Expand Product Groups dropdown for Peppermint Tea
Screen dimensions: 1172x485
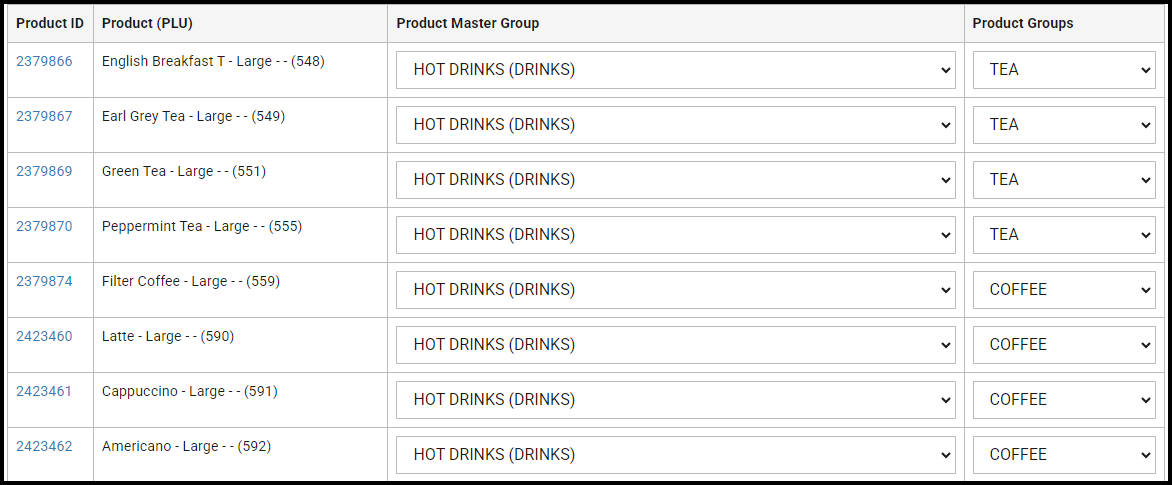tap(1063, 235)
